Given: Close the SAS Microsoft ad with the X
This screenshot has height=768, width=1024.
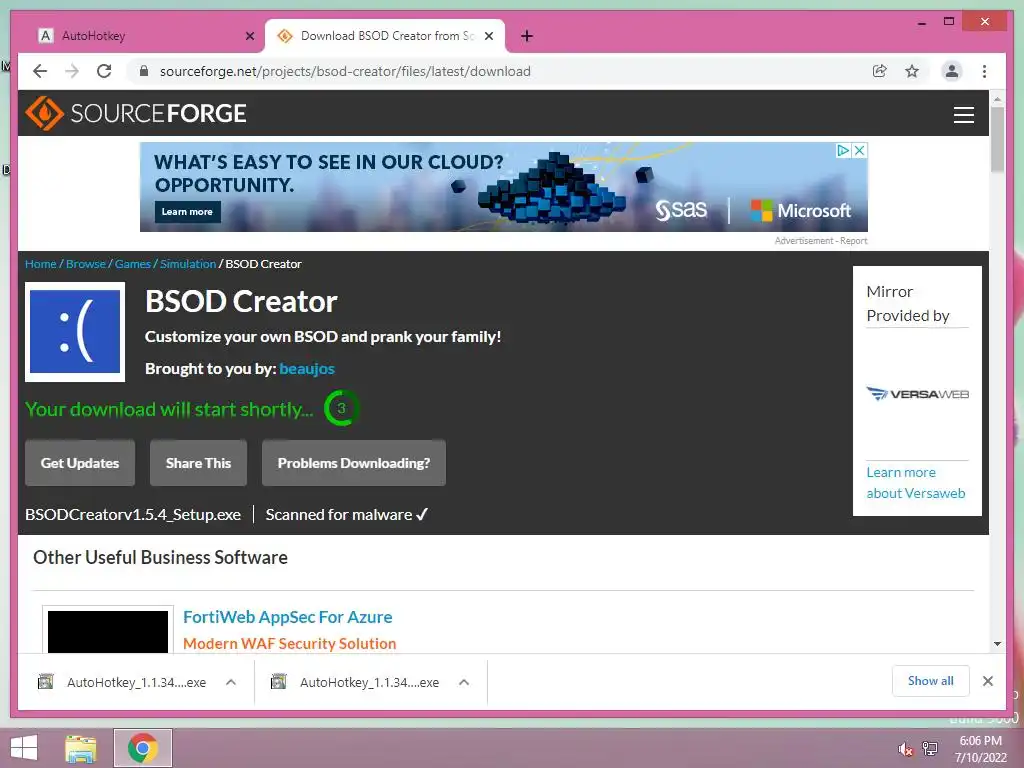Looking at the screenshot, I should click(x=860, y=150).
